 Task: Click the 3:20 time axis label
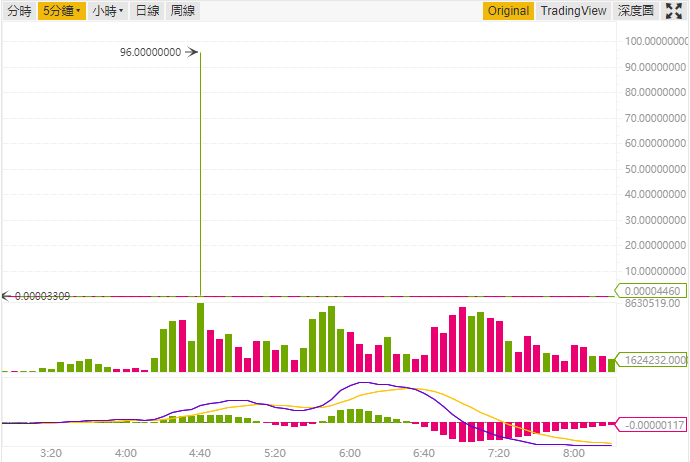click(51, 453)
